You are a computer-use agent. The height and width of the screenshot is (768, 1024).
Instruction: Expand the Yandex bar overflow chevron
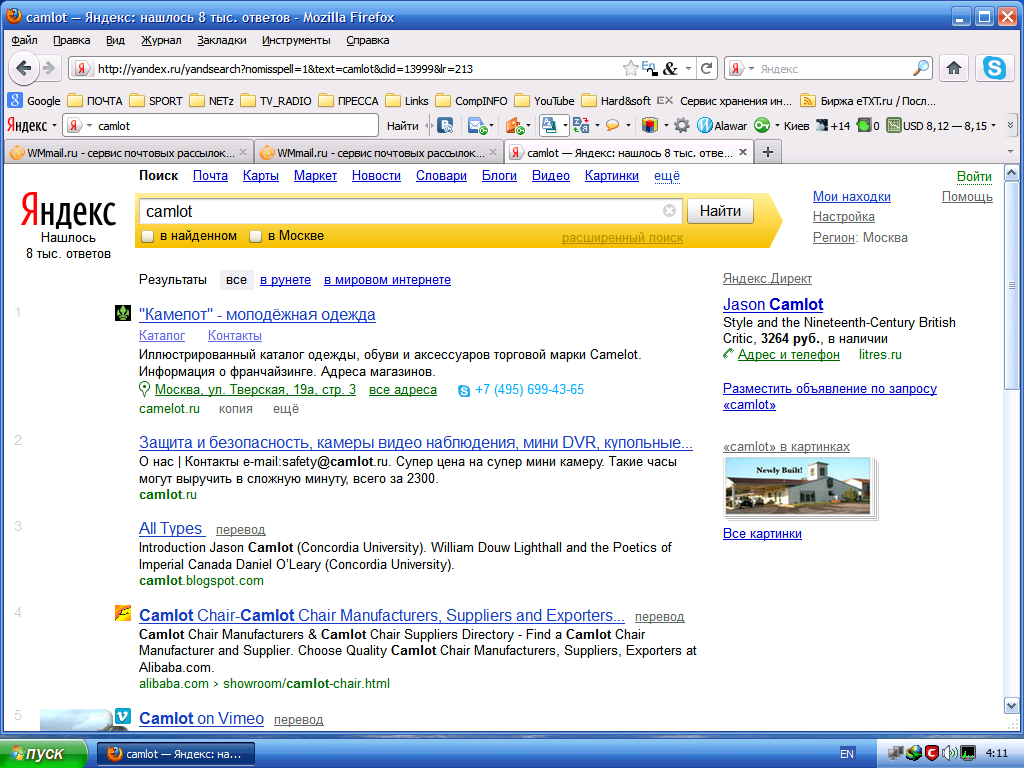pyautogui.click(x=1010, y=125)
